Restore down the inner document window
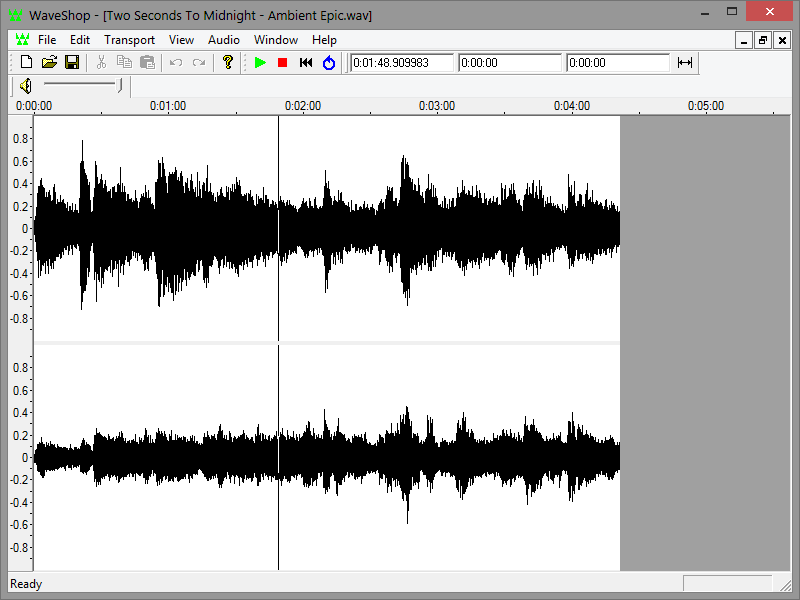This screenshot has width=800, height=600. [x=763, y=40]
